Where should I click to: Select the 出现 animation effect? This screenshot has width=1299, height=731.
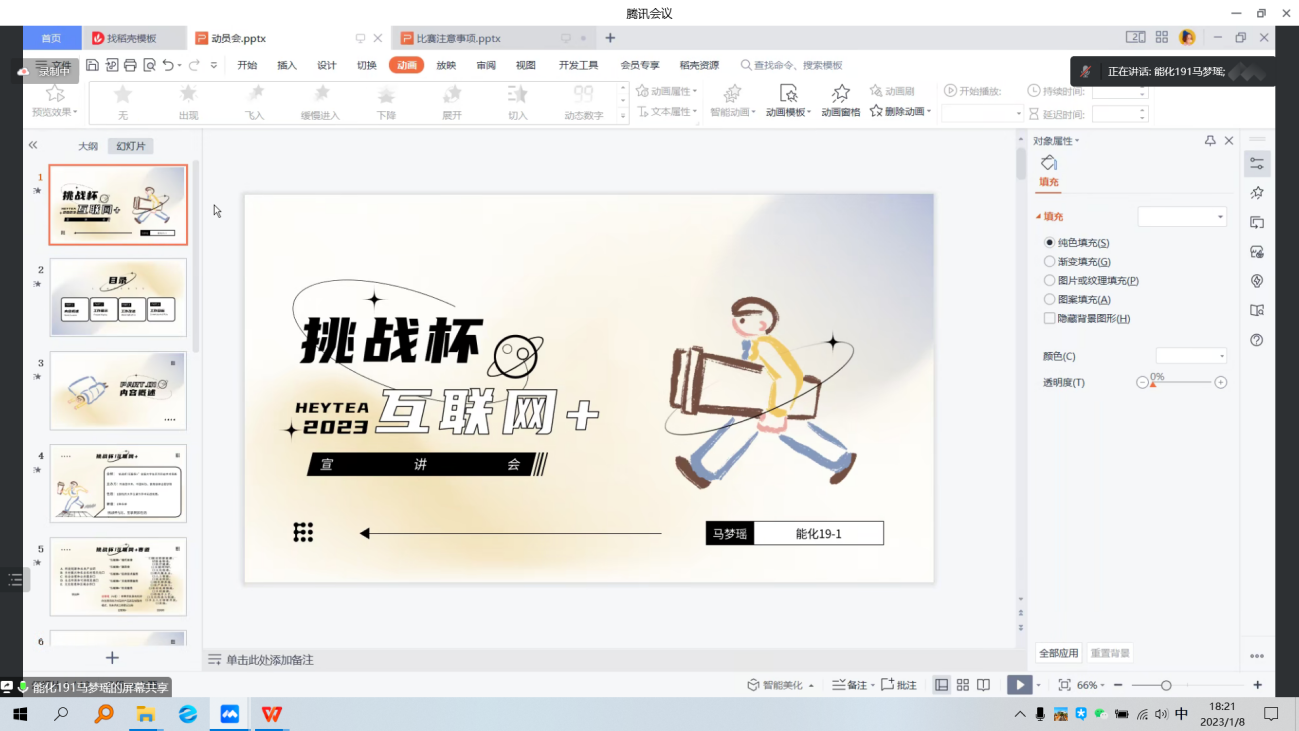(x=188, y=102)
